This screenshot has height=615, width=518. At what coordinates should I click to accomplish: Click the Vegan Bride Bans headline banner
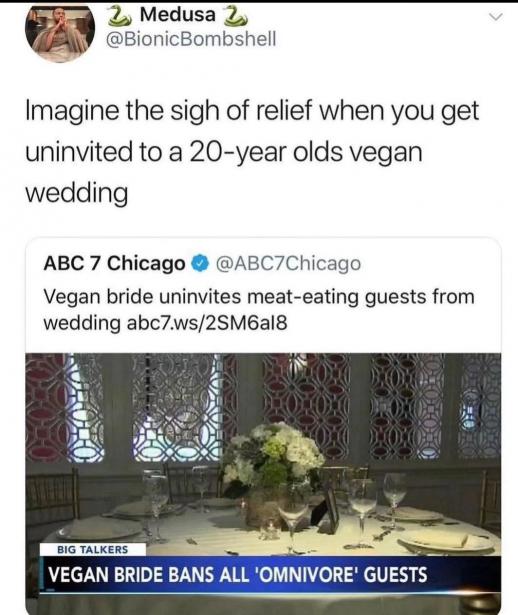point(270,574)
